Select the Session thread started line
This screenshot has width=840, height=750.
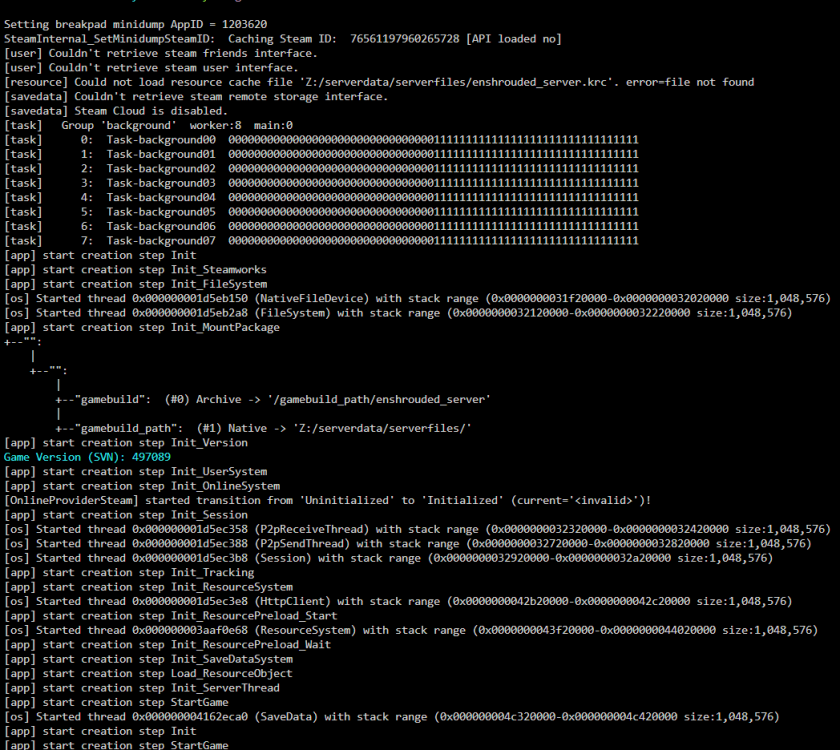point(388,558)
